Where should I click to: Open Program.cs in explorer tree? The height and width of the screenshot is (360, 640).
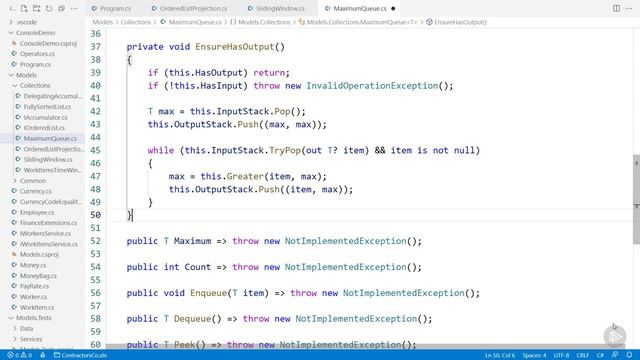pyautogui.click(x=35, y=64)
